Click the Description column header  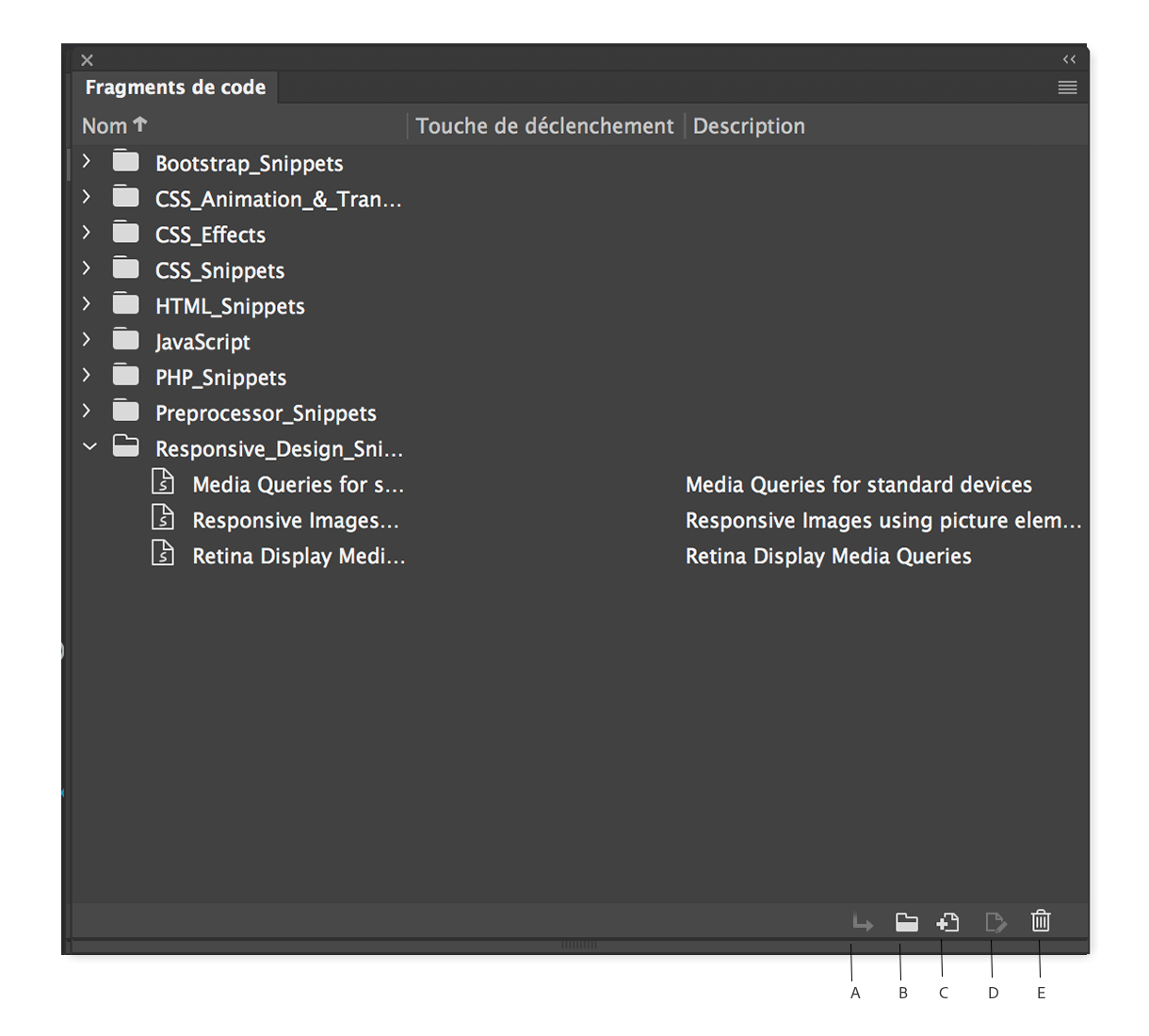(x=749, y=126)
